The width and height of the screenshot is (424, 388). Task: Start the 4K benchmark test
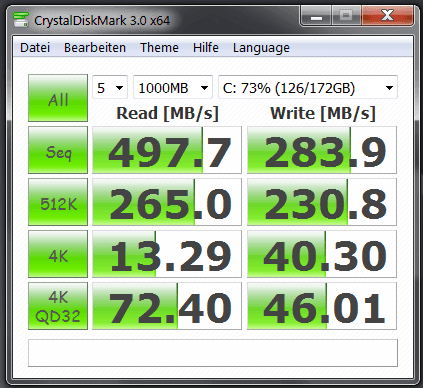58,254
